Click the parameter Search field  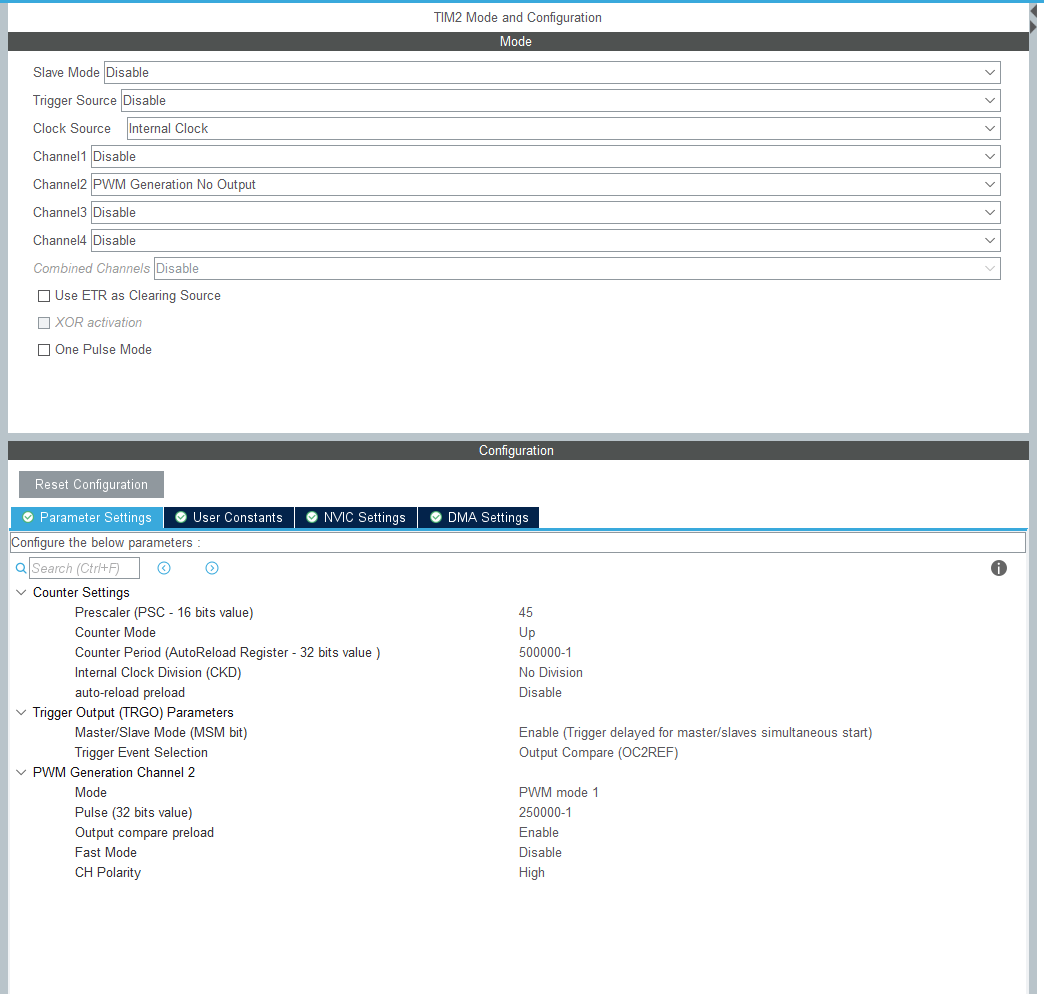[x=85, y=568]
